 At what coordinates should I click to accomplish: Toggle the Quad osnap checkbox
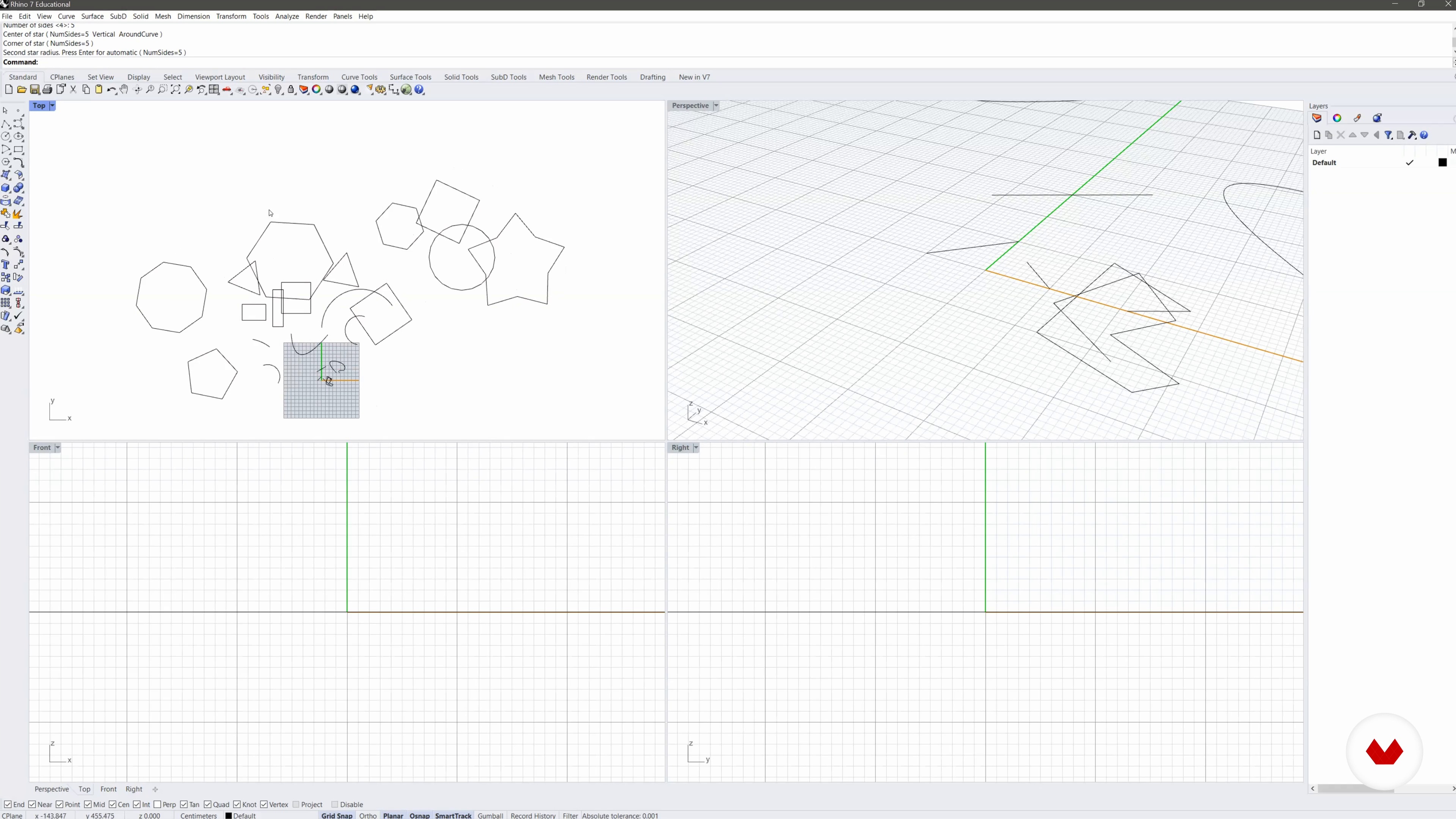207,804
